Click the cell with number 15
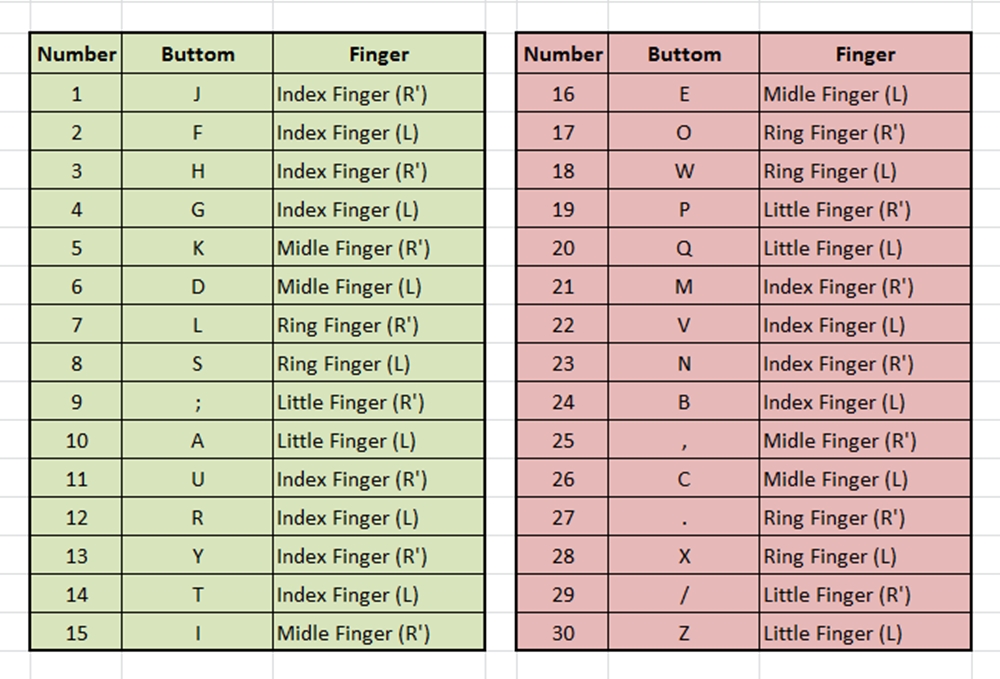Screen dimensions: 1000x679 point(77,633)
